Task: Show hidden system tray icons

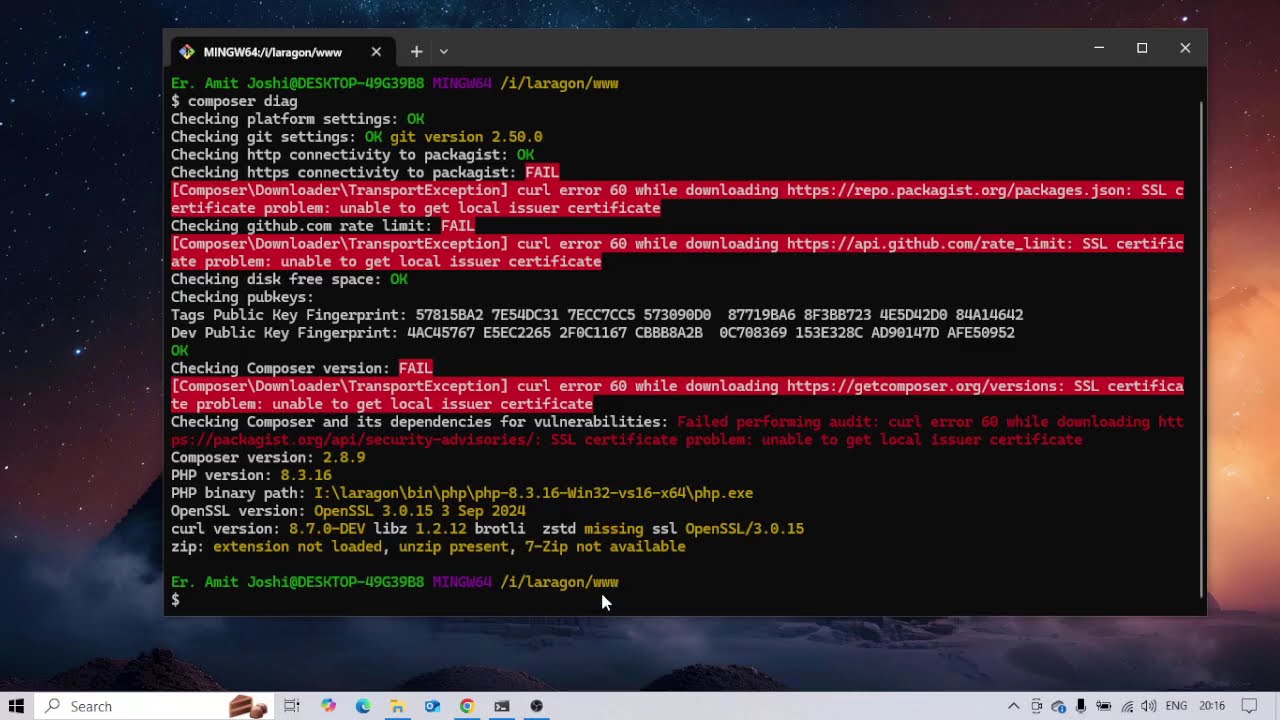Action: point(1013,706)
